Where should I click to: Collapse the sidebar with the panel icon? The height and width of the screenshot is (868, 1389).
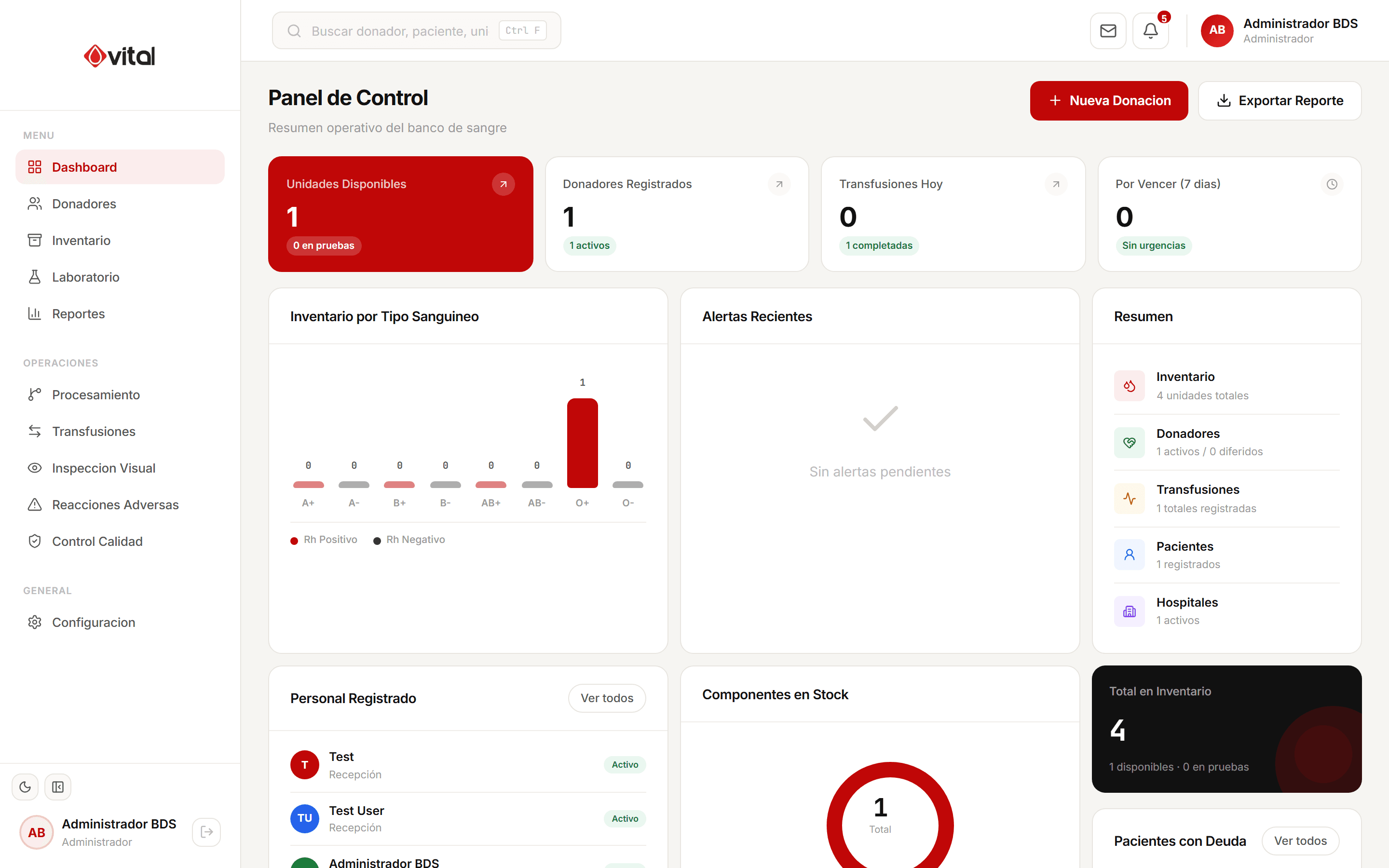(x=58, y=787)
